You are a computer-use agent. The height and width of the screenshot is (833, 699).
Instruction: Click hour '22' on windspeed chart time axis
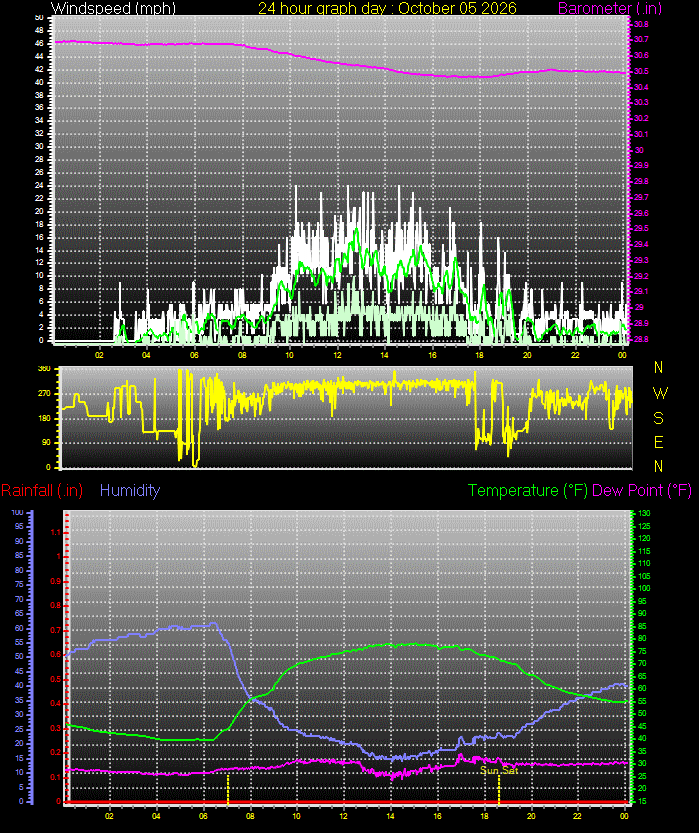click(x=575, y=355)
